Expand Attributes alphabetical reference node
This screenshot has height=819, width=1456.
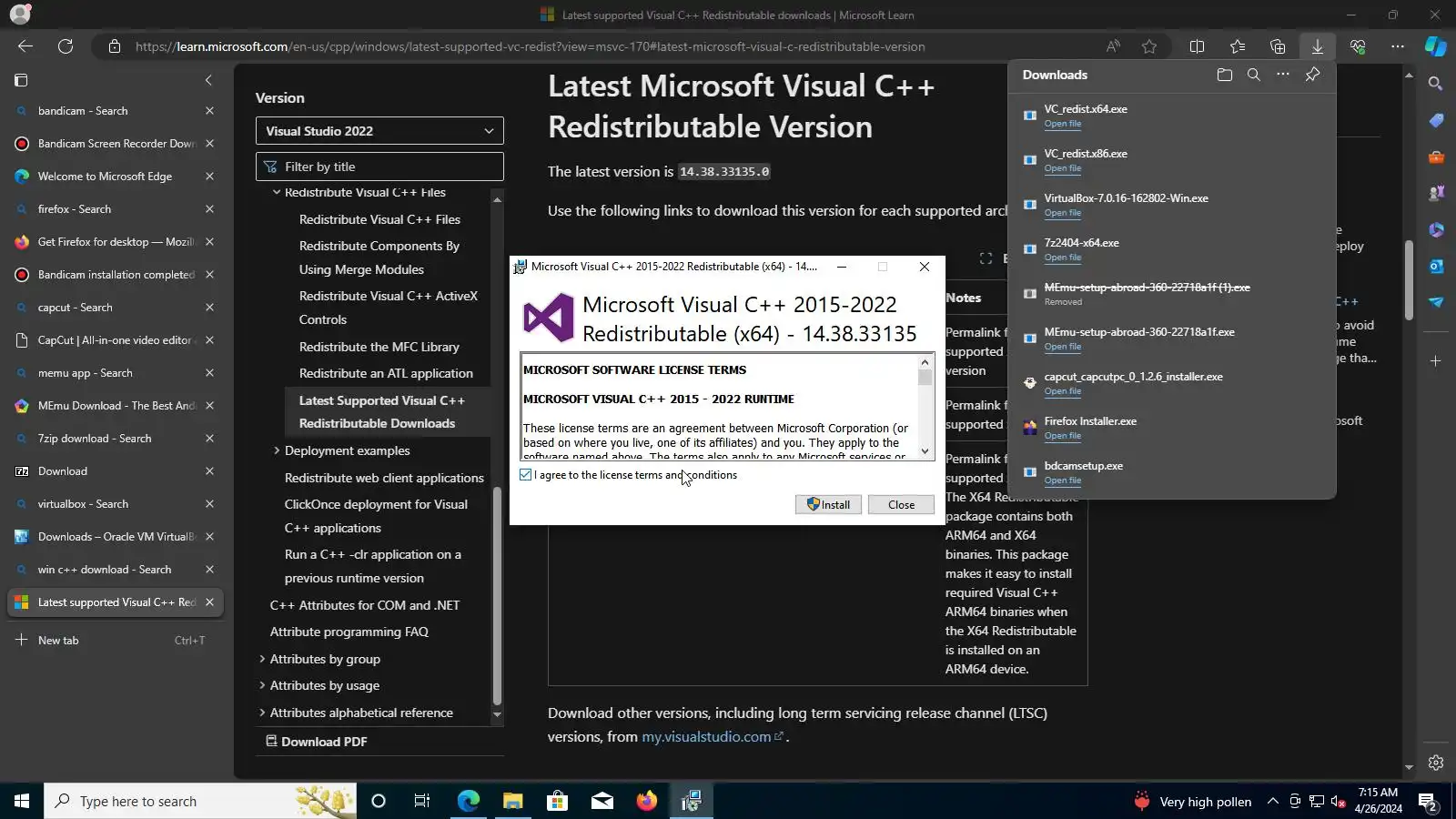(x=262, y=713)
